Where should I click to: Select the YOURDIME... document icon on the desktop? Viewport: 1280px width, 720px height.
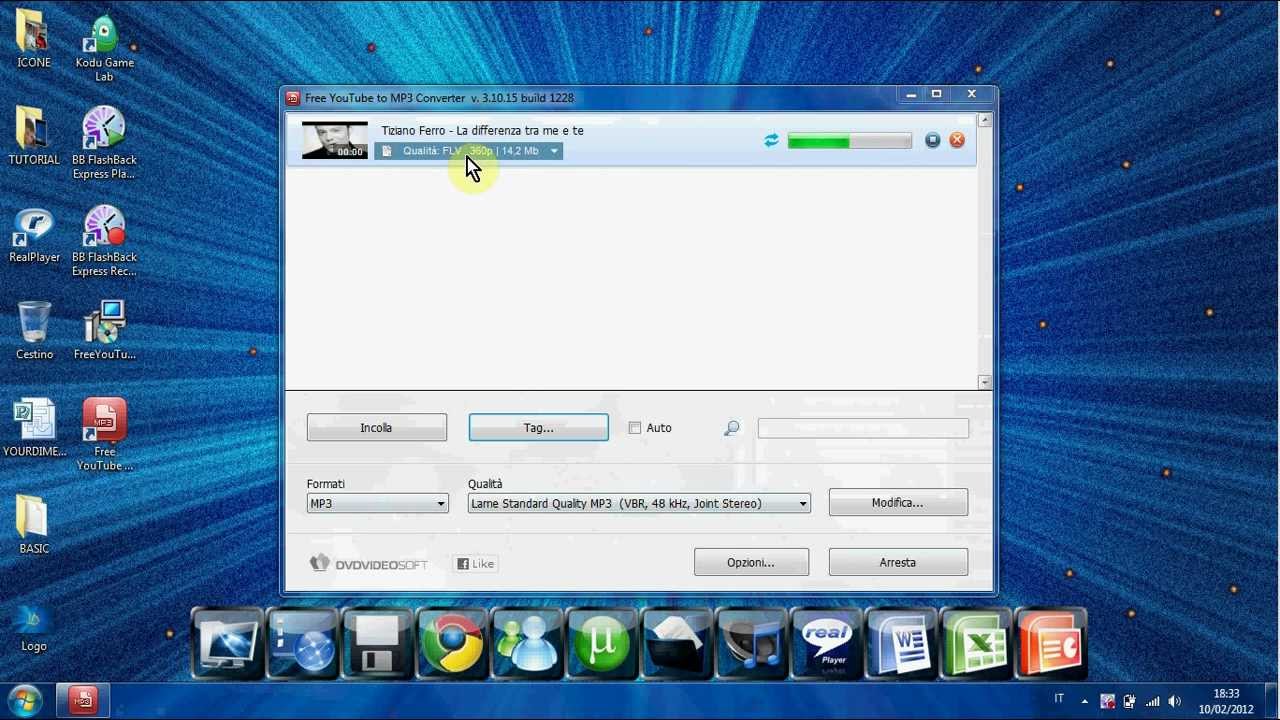34,428
